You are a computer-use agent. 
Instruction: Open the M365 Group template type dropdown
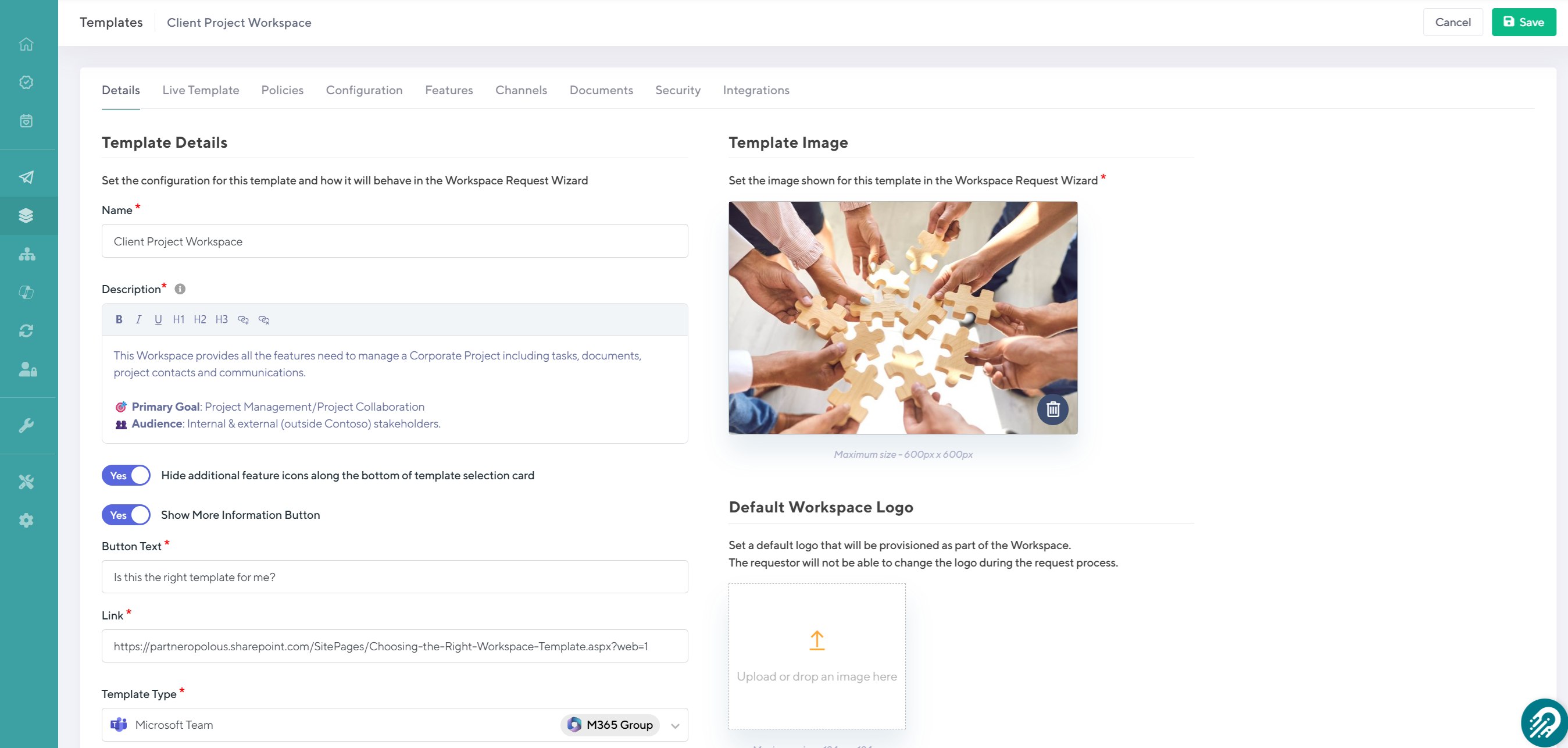click(674, 725)
